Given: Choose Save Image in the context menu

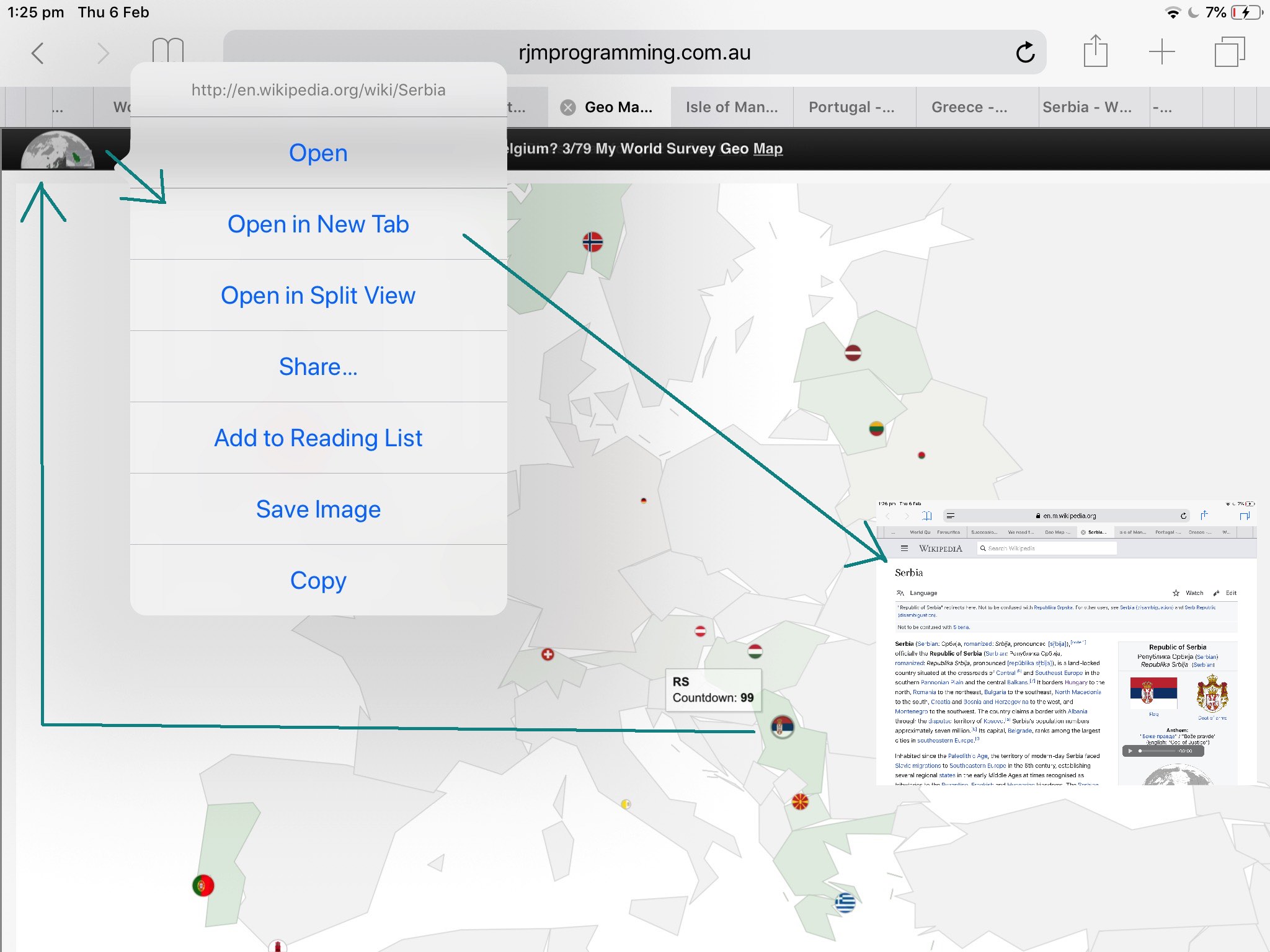Looking at the screenshot, I should tap(318, 509).
